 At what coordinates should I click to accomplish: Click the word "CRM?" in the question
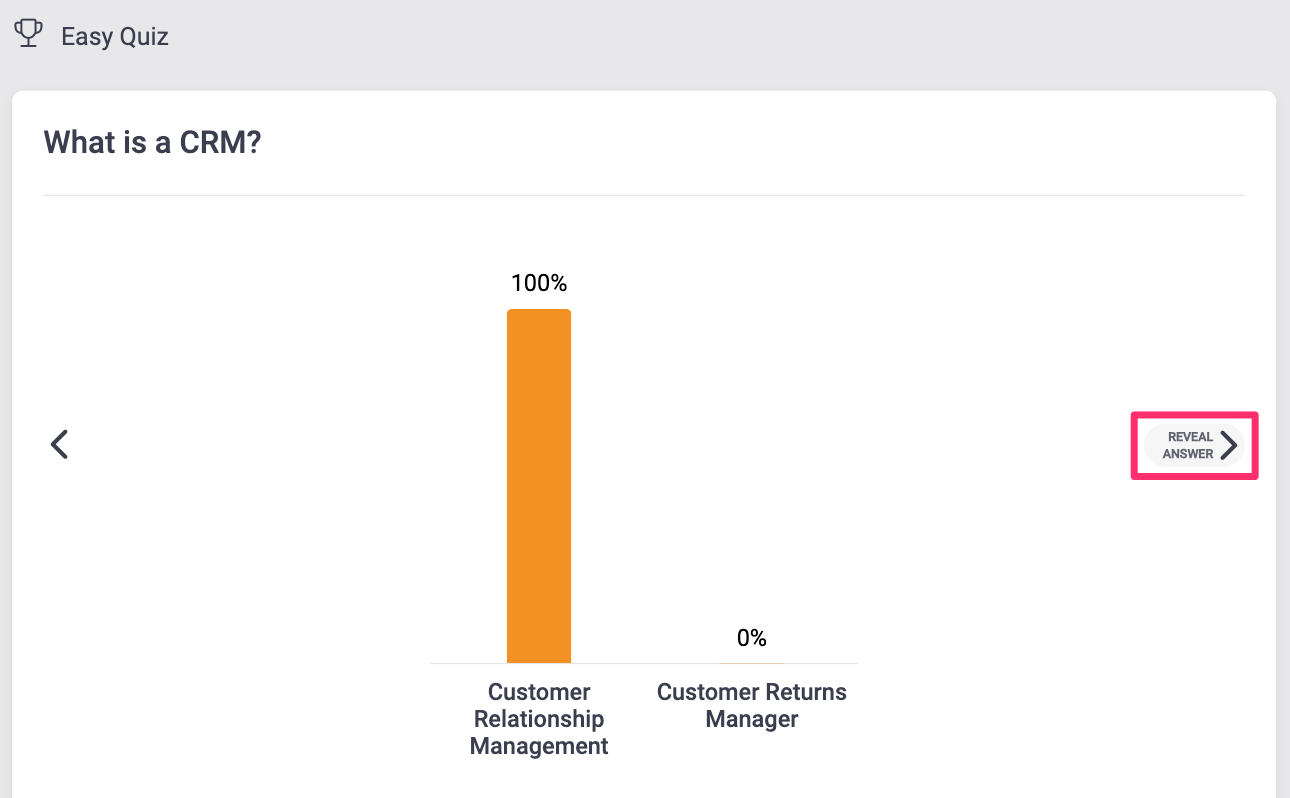(220, 143)
